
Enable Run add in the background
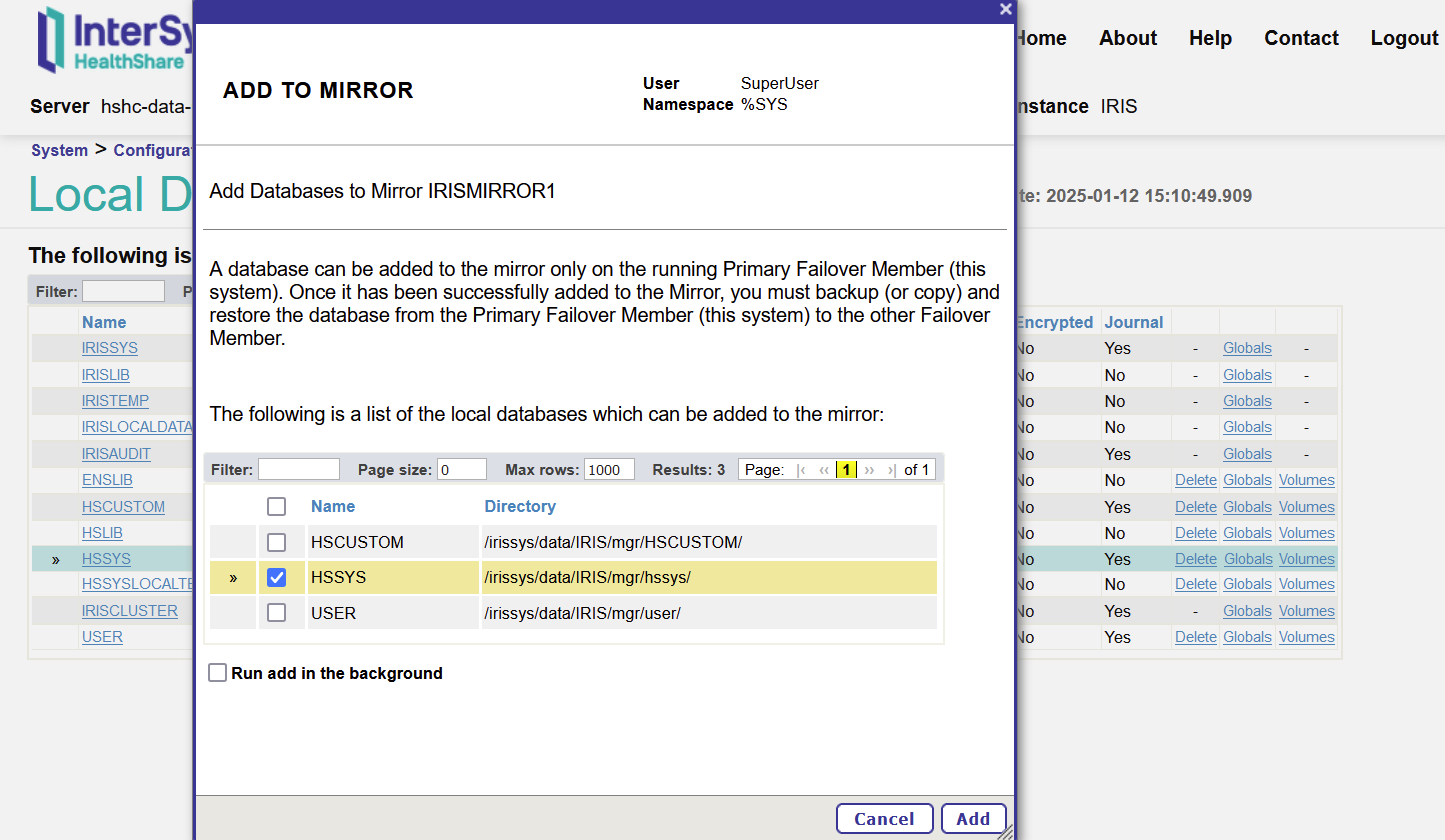(x=218, y=673)
